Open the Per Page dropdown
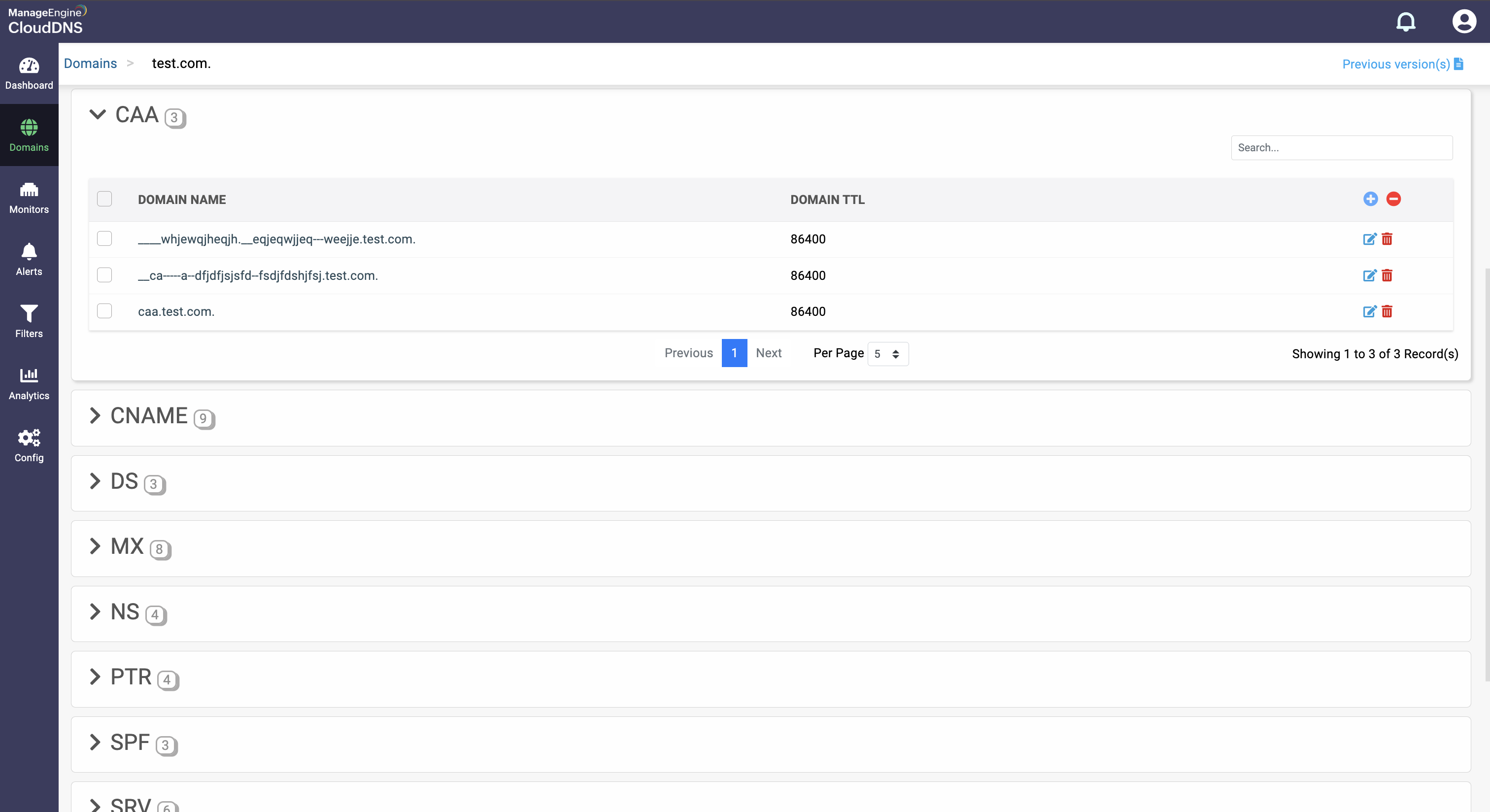This screenshot has height=812, width=1490. [x=887, y=354]
